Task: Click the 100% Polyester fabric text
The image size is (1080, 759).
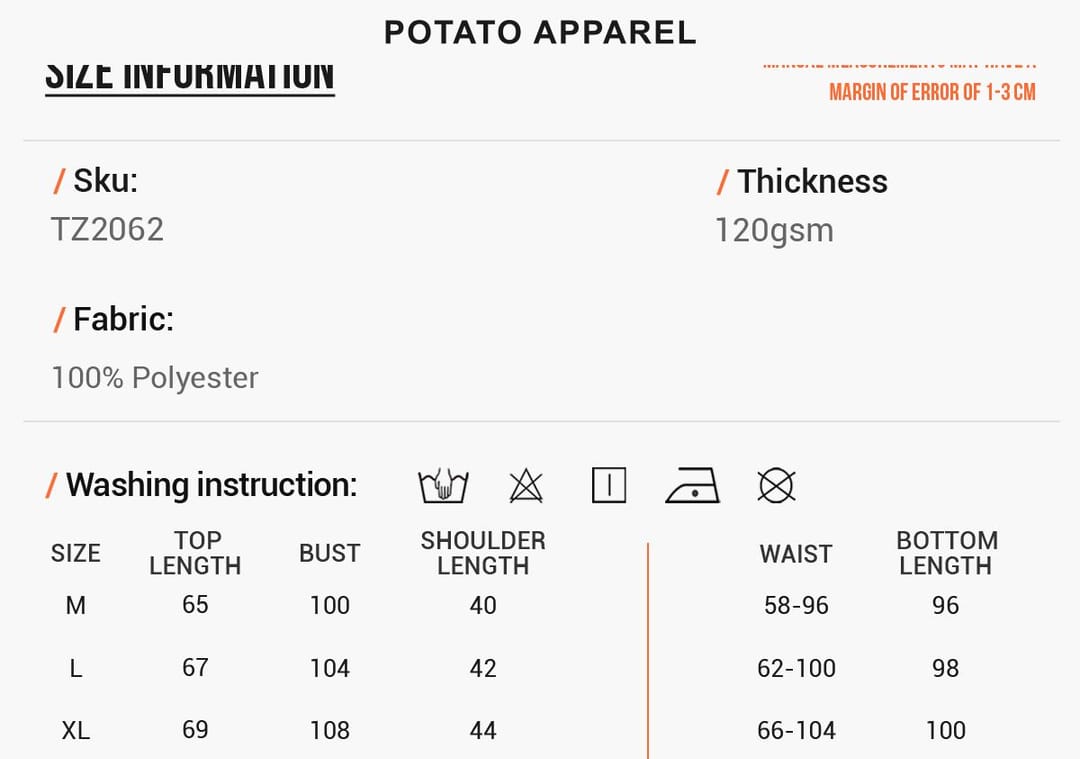Action: point(155,377)
